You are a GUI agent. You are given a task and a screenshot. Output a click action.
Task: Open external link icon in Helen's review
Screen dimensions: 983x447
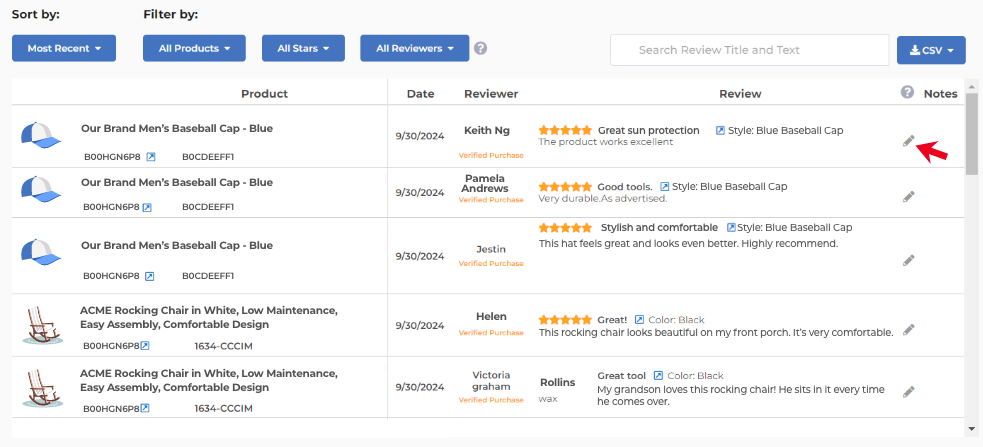click(x=639, y=320)
